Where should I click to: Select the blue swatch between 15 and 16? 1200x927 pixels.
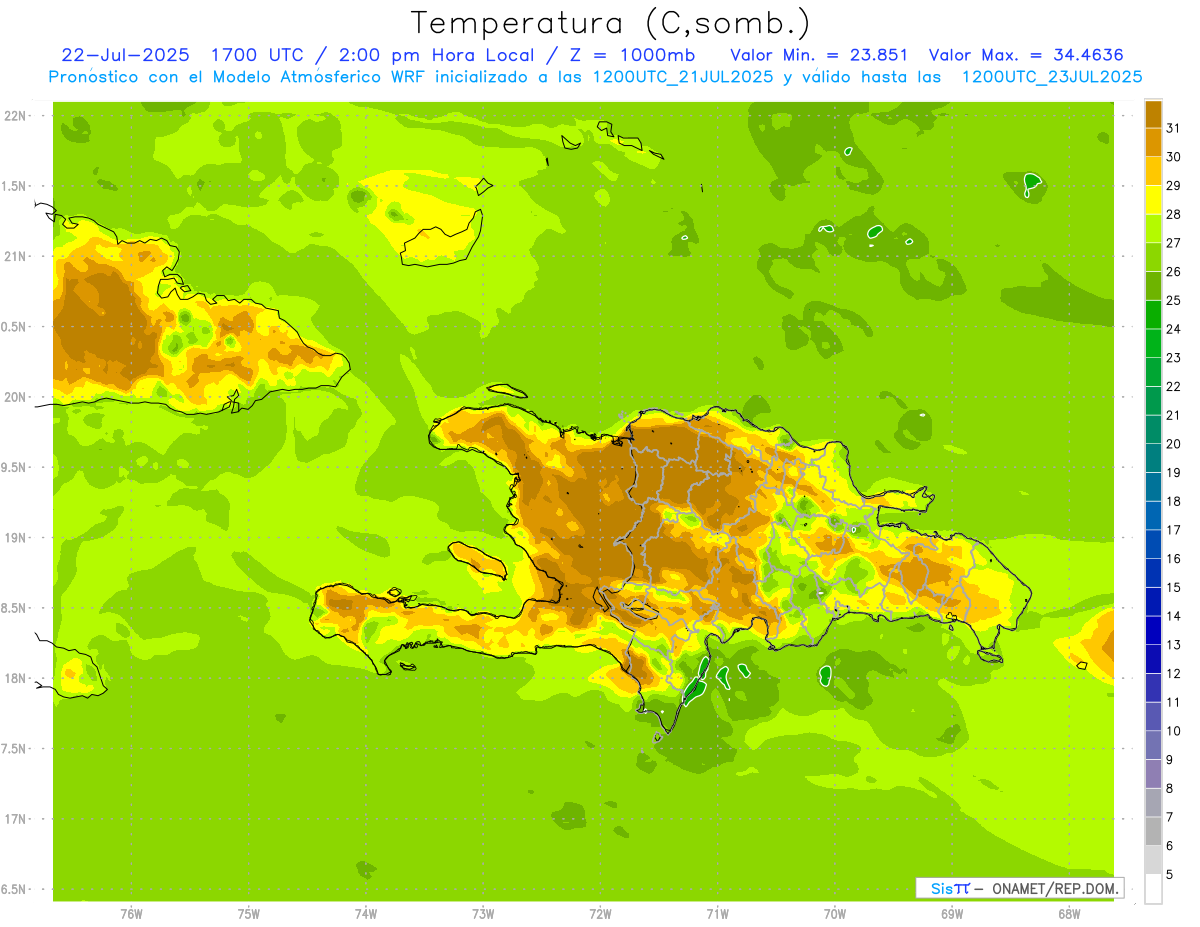click(x=1153, y=573)
